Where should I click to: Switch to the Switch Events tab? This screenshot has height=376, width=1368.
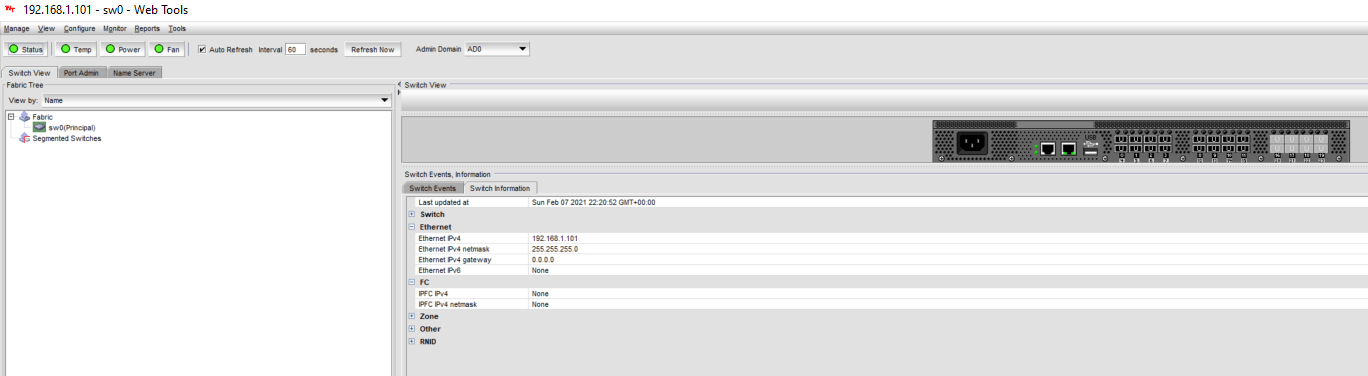(x=433, y=188)
